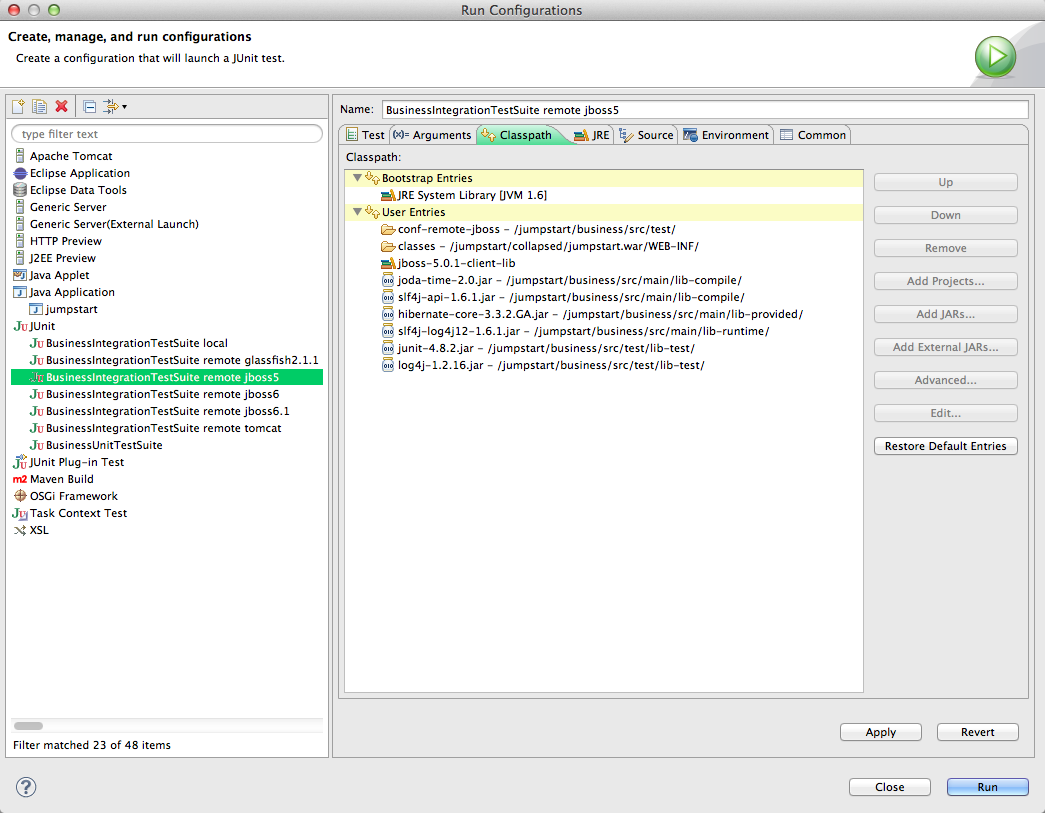Click the Collapse All toolbar icon
Image resolution: width=1045 pixels, height=813 pixels.
tap(89, 106)
